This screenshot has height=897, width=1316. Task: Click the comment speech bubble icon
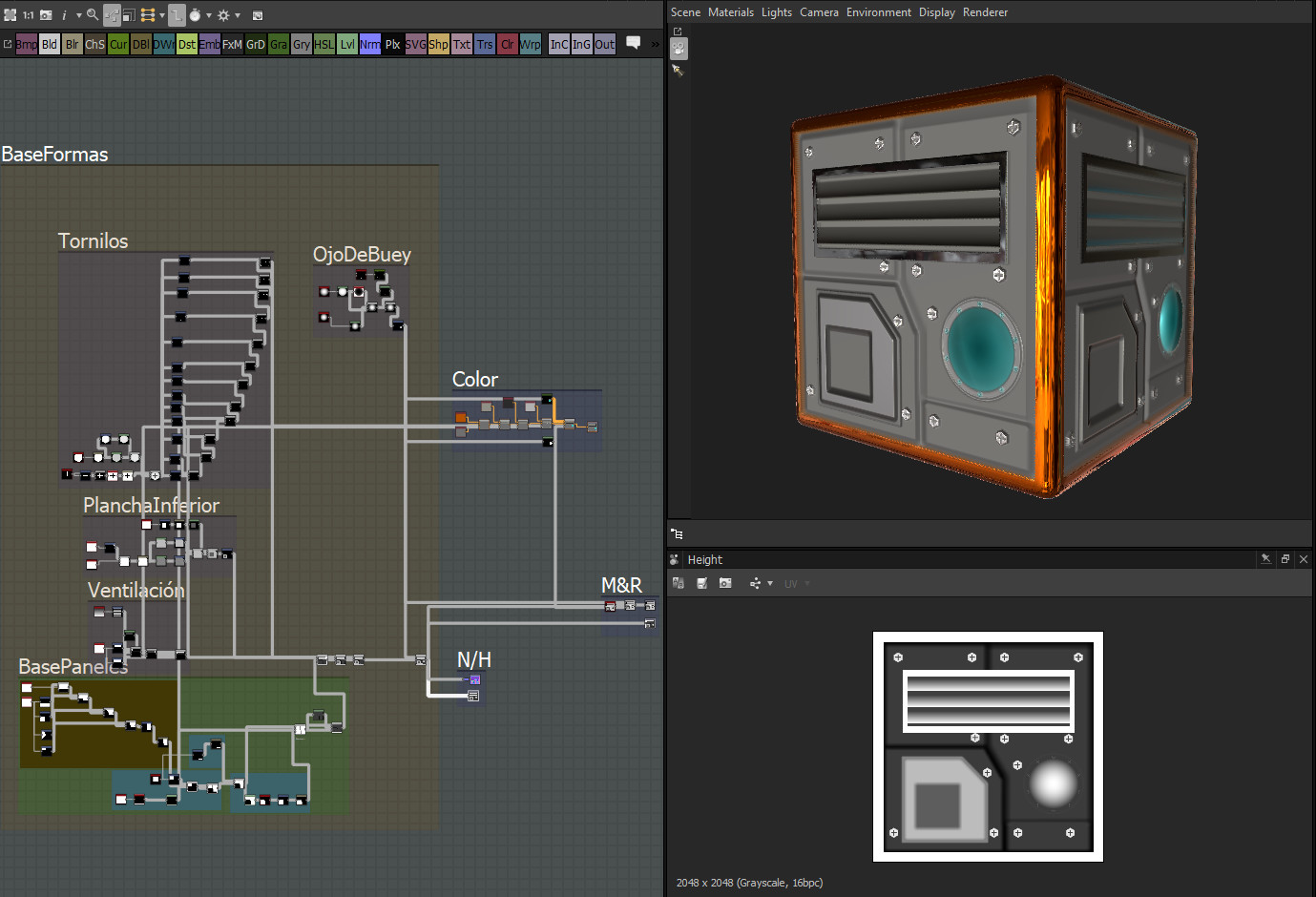coord(633,43)
